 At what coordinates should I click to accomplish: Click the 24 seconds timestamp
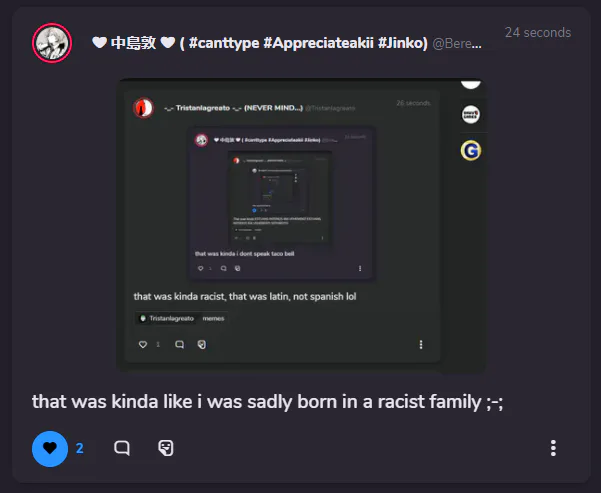[x=538, y=33]
